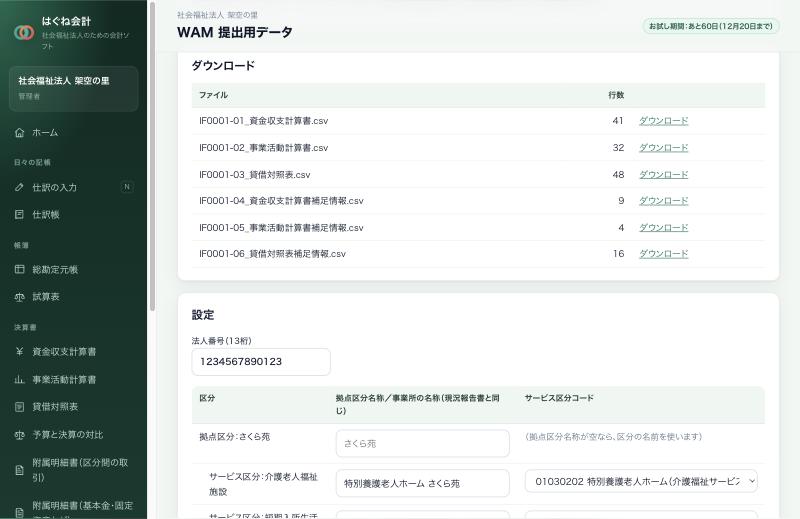Click the N shortcut badge beside 仕訳の入力
800x519 pixels.
[x=127, y=187]
